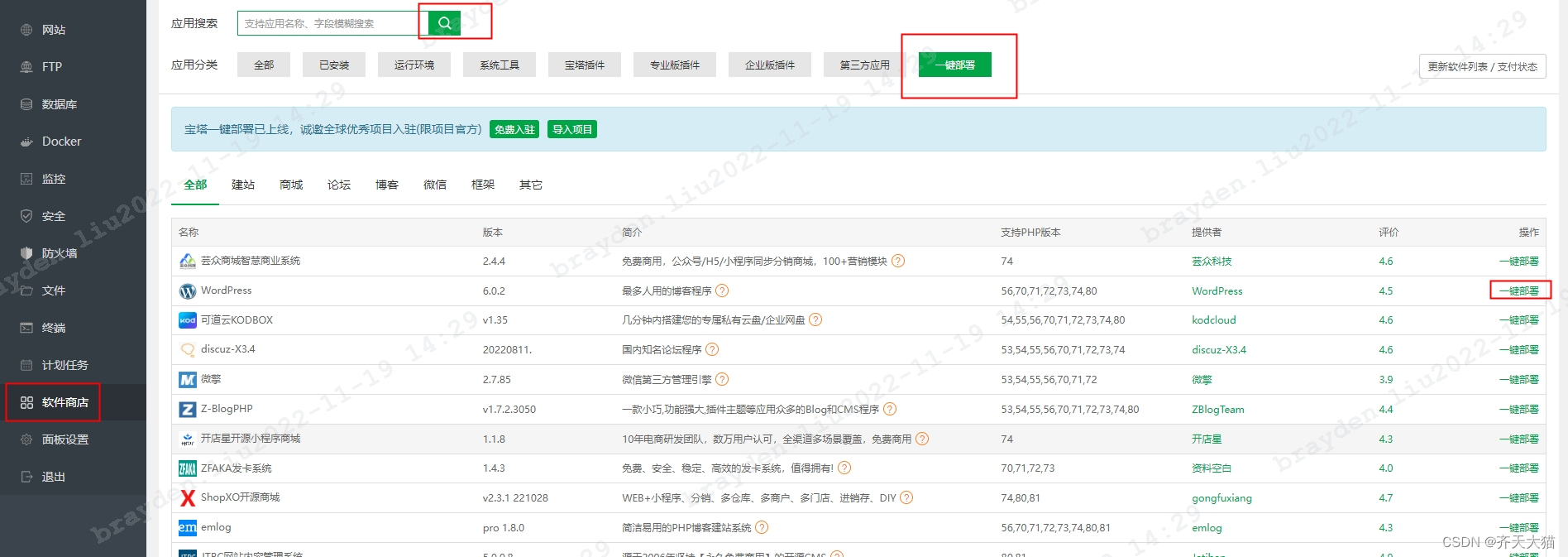Switch to the 论坛 sub-tab

pos(339,185)
